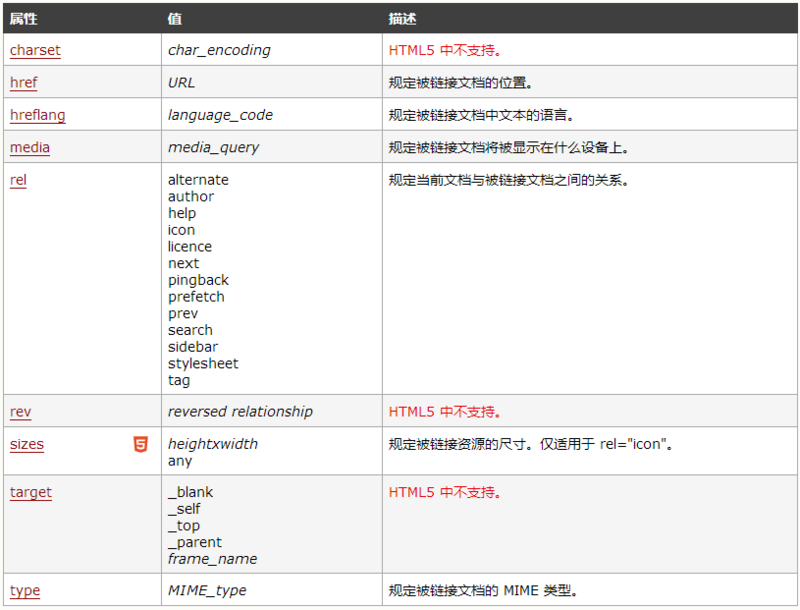Open the rel attribute link
The width and height of the screenshot is (800, 610).
pyautogui.click(x=18, y=180)
